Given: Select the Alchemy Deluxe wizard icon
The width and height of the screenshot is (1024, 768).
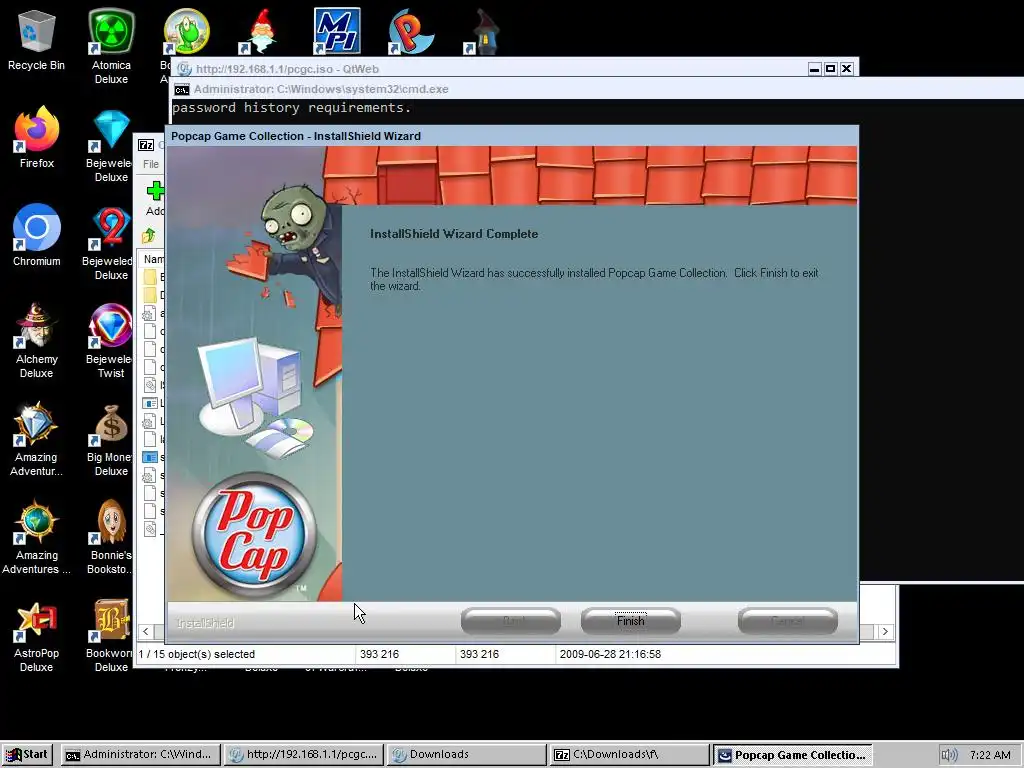Looking at the screenshot, I should click(37, 341).
